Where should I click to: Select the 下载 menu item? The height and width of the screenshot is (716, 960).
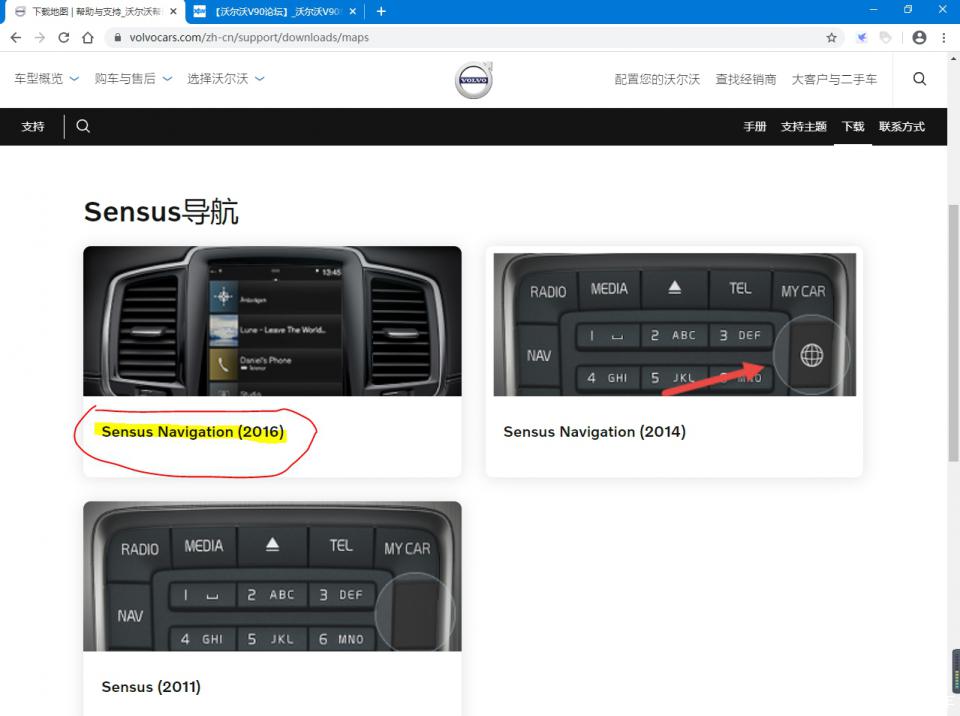(853, 127)
